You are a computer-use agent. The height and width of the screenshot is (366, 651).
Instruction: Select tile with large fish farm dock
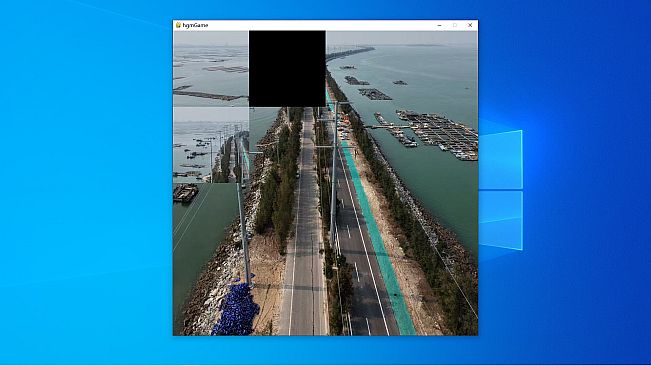point(440,145)
